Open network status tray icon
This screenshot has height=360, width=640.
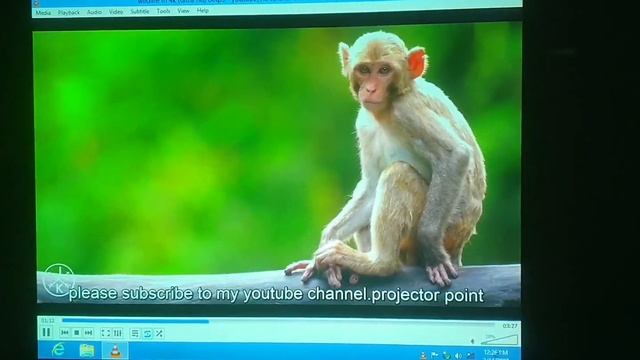tap(471, 356)
